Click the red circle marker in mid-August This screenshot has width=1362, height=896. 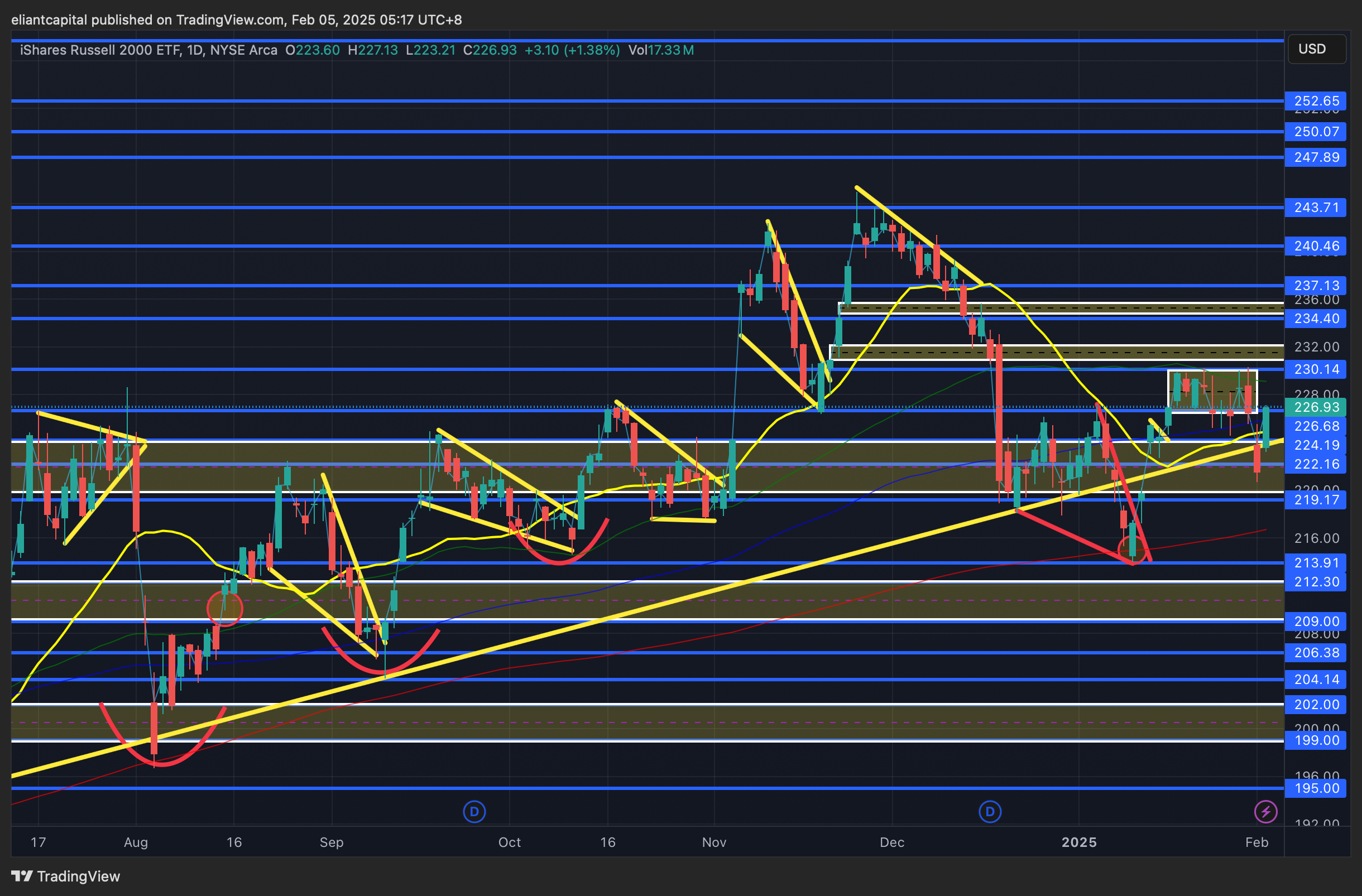(224, 608)
